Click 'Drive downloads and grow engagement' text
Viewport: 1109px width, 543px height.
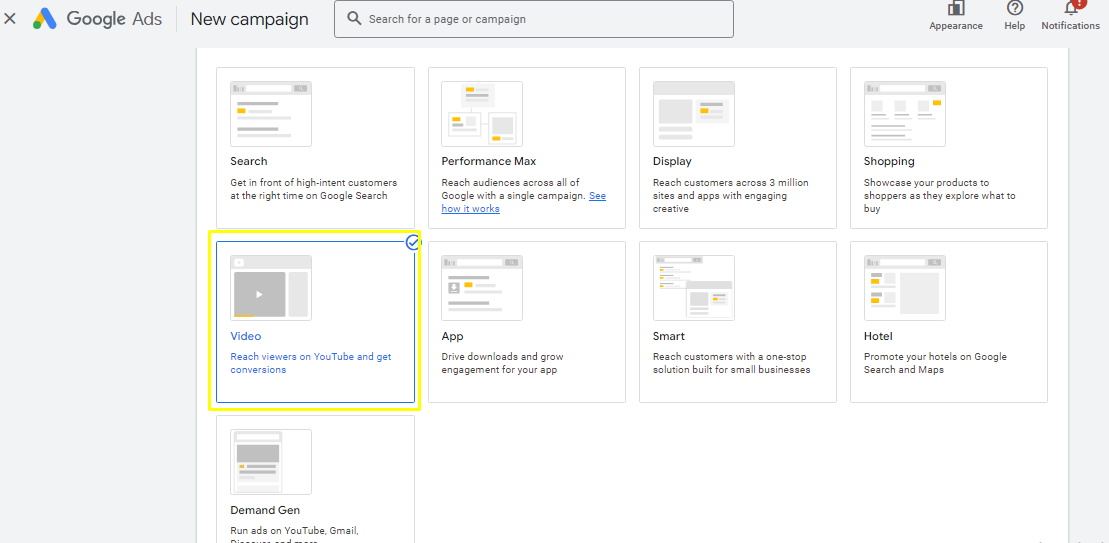(x=502, y=363)
